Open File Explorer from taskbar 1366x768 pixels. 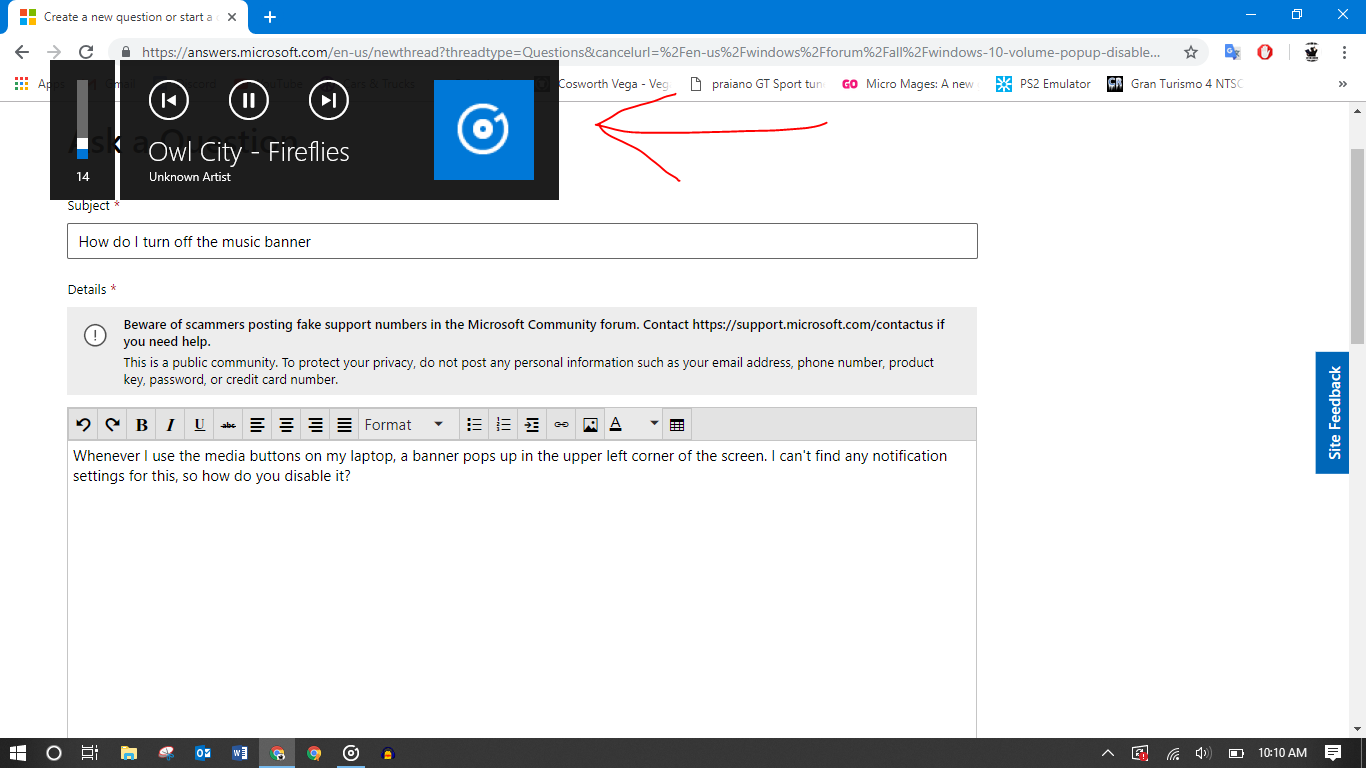click(x=128, y=753)
